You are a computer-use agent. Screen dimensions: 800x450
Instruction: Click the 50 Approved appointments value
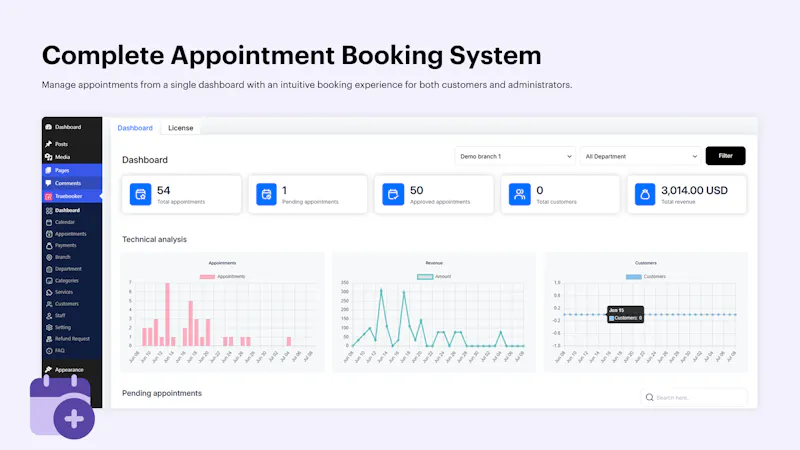click(x=416, y=190)
